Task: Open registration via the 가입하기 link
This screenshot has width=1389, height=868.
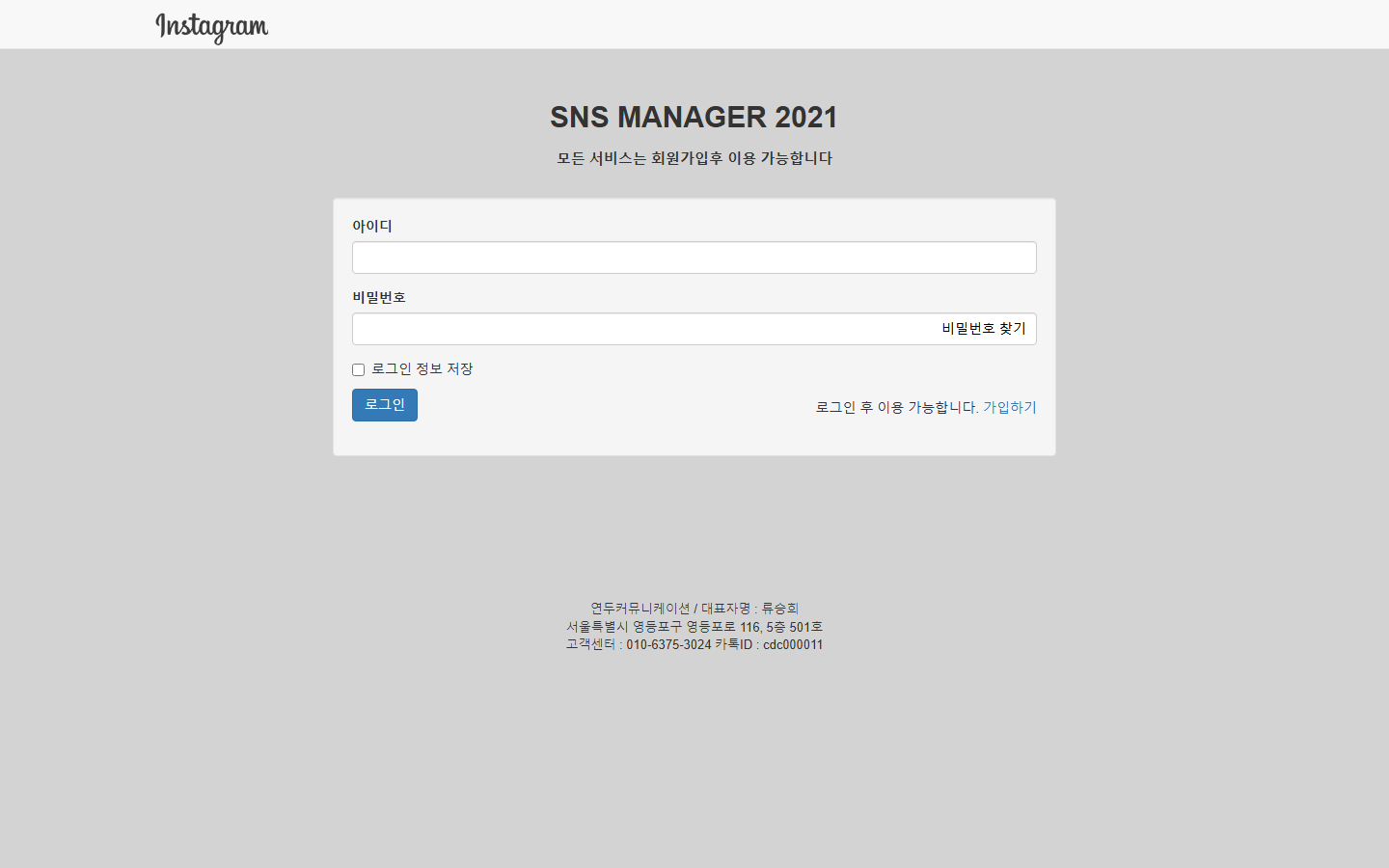Action: coord(1010,407)
